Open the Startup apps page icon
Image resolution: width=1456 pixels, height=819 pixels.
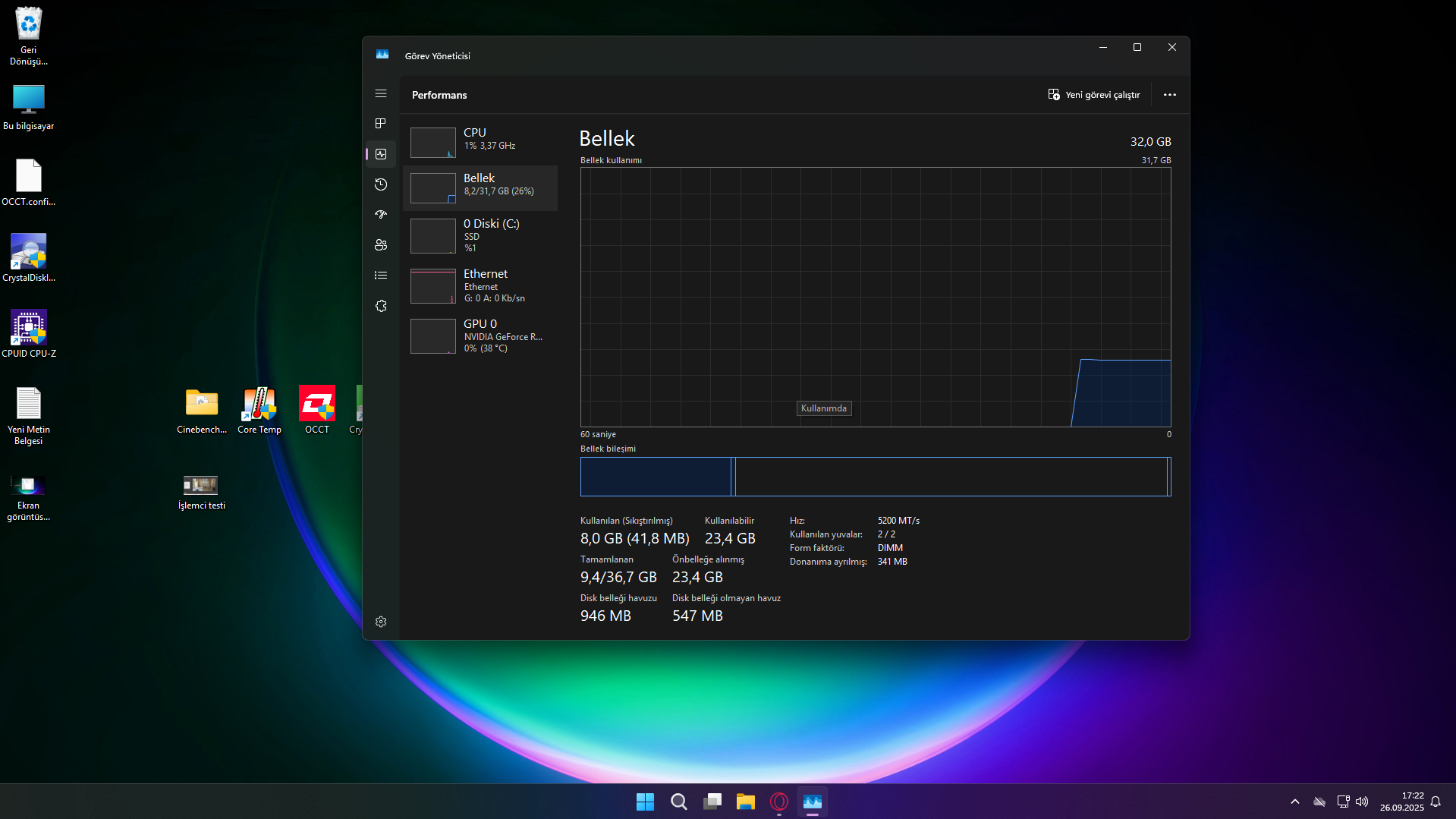pyautogui.click(x=381, y=215)
